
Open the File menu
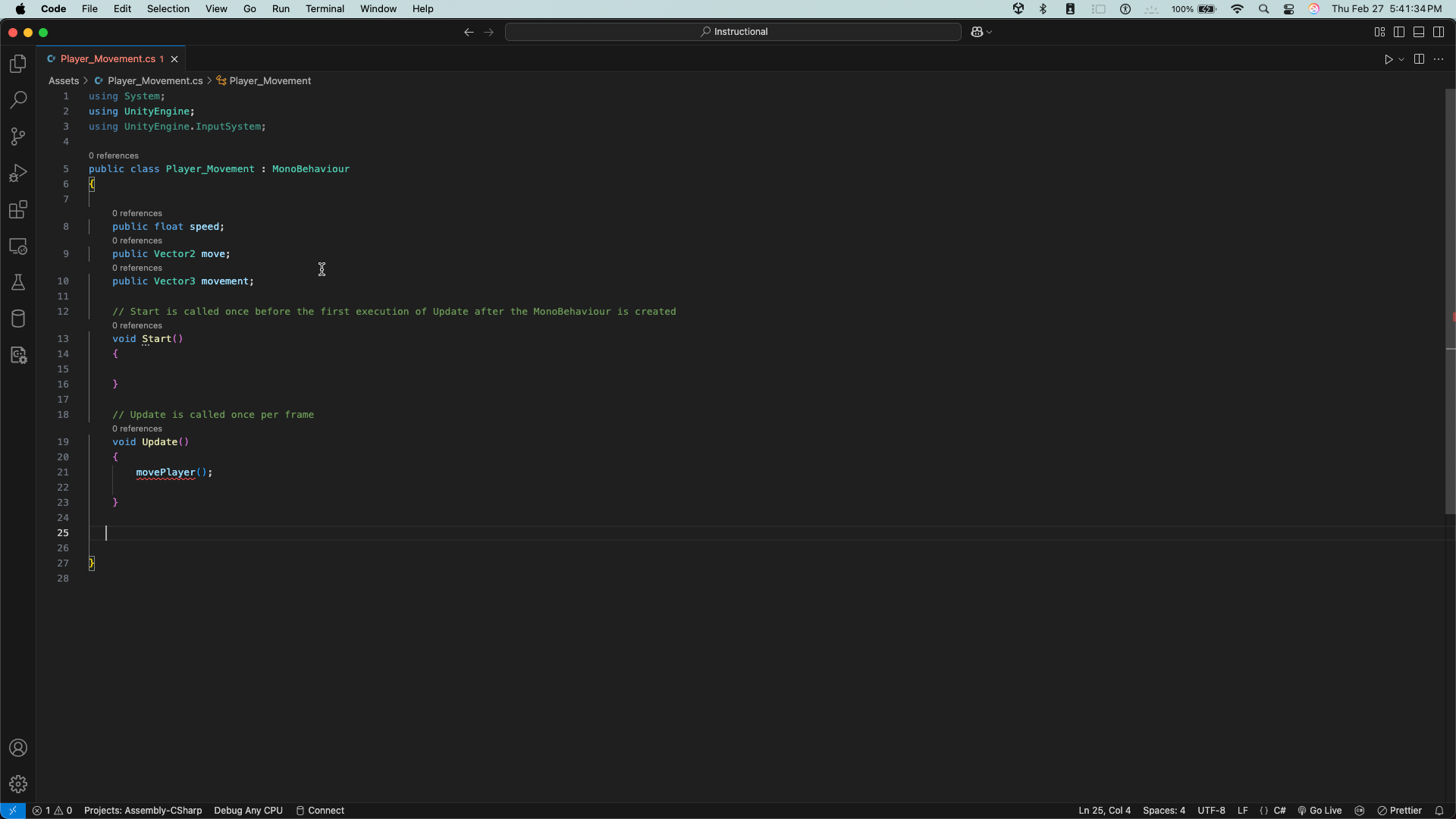(89, 9)
